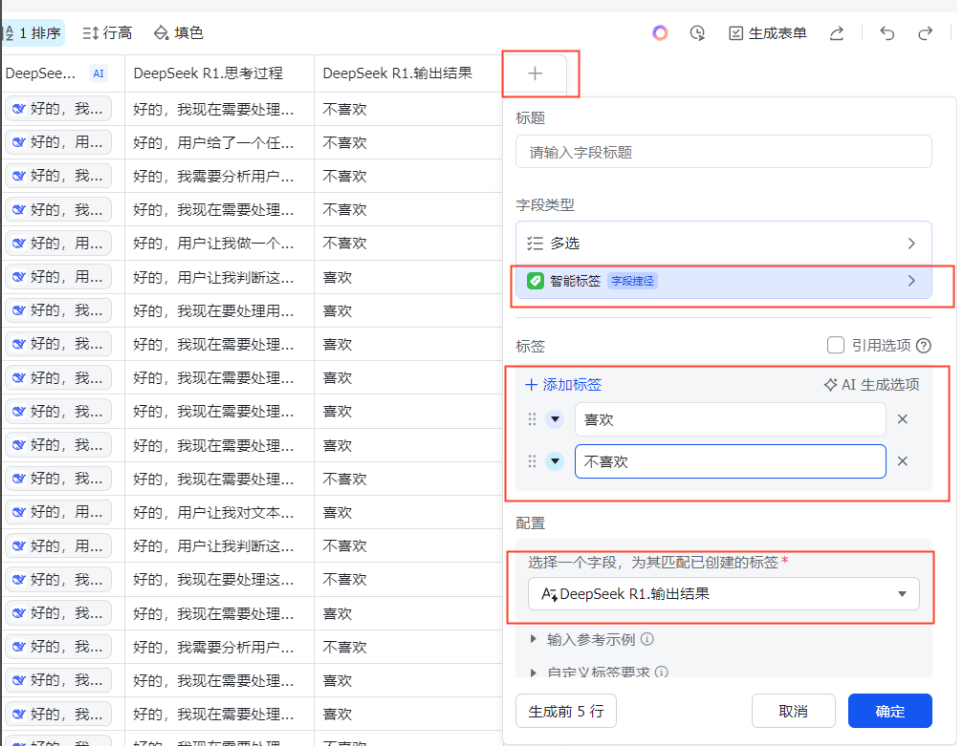Click the green 智能标签 tag icon
Viewport: 957px width, 746px height.
tap(535, 281)
